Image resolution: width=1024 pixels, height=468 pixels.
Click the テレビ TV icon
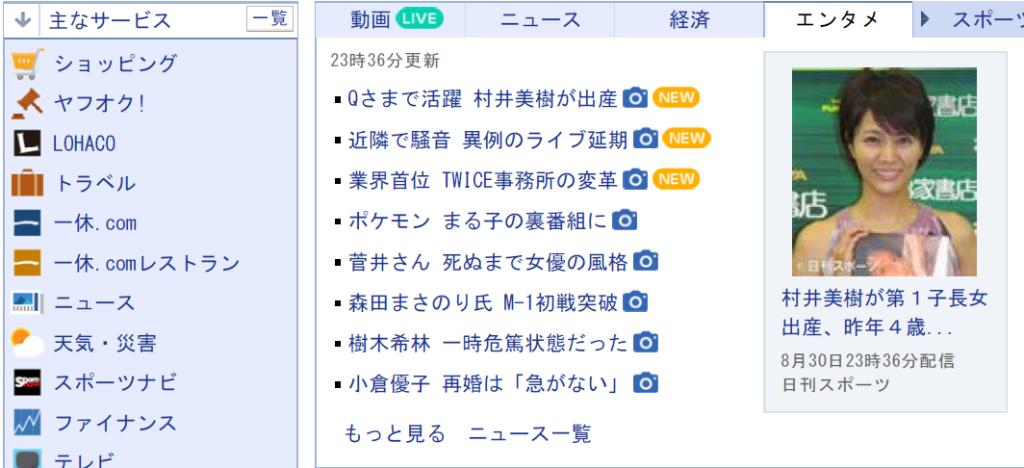pos(27,459)
